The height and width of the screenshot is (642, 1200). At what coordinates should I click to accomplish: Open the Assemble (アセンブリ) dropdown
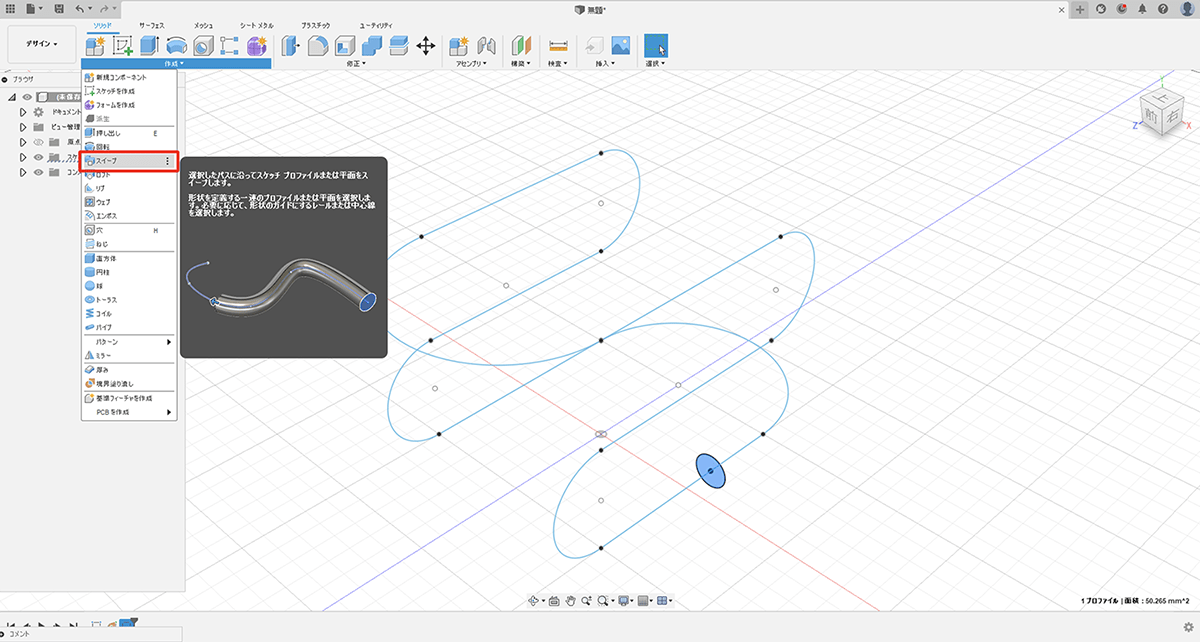tap(470, 63)
